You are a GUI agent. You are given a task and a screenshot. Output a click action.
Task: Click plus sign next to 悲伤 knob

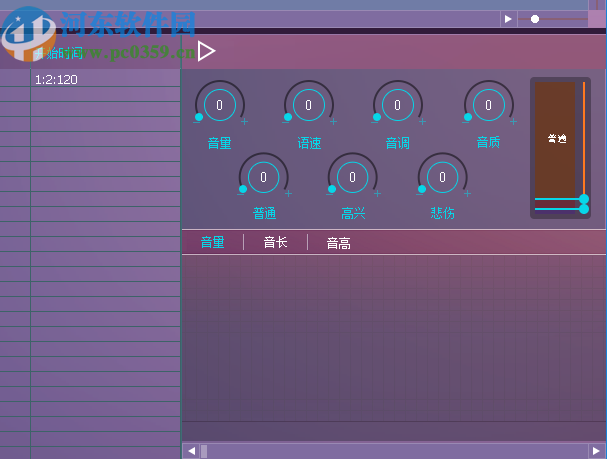[x=467, y=194]
